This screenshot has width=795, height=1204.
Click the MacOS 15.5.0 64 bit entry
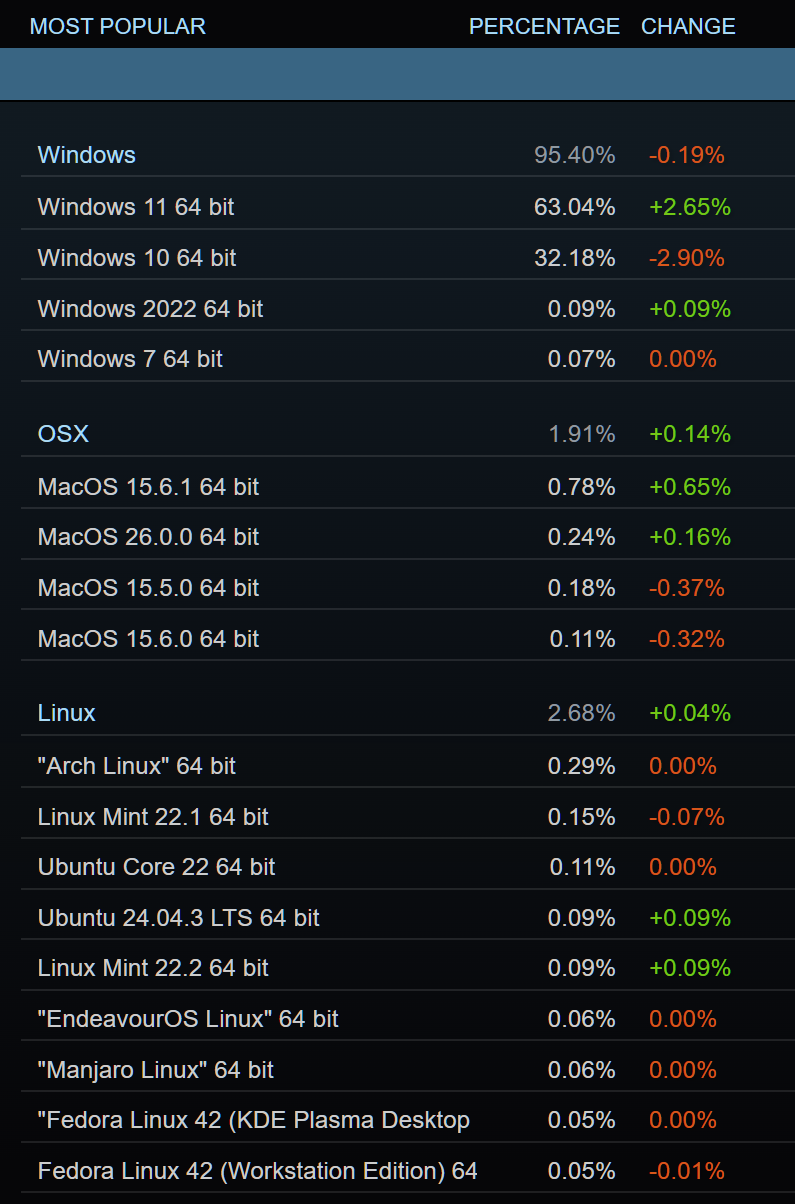(148, 588)
